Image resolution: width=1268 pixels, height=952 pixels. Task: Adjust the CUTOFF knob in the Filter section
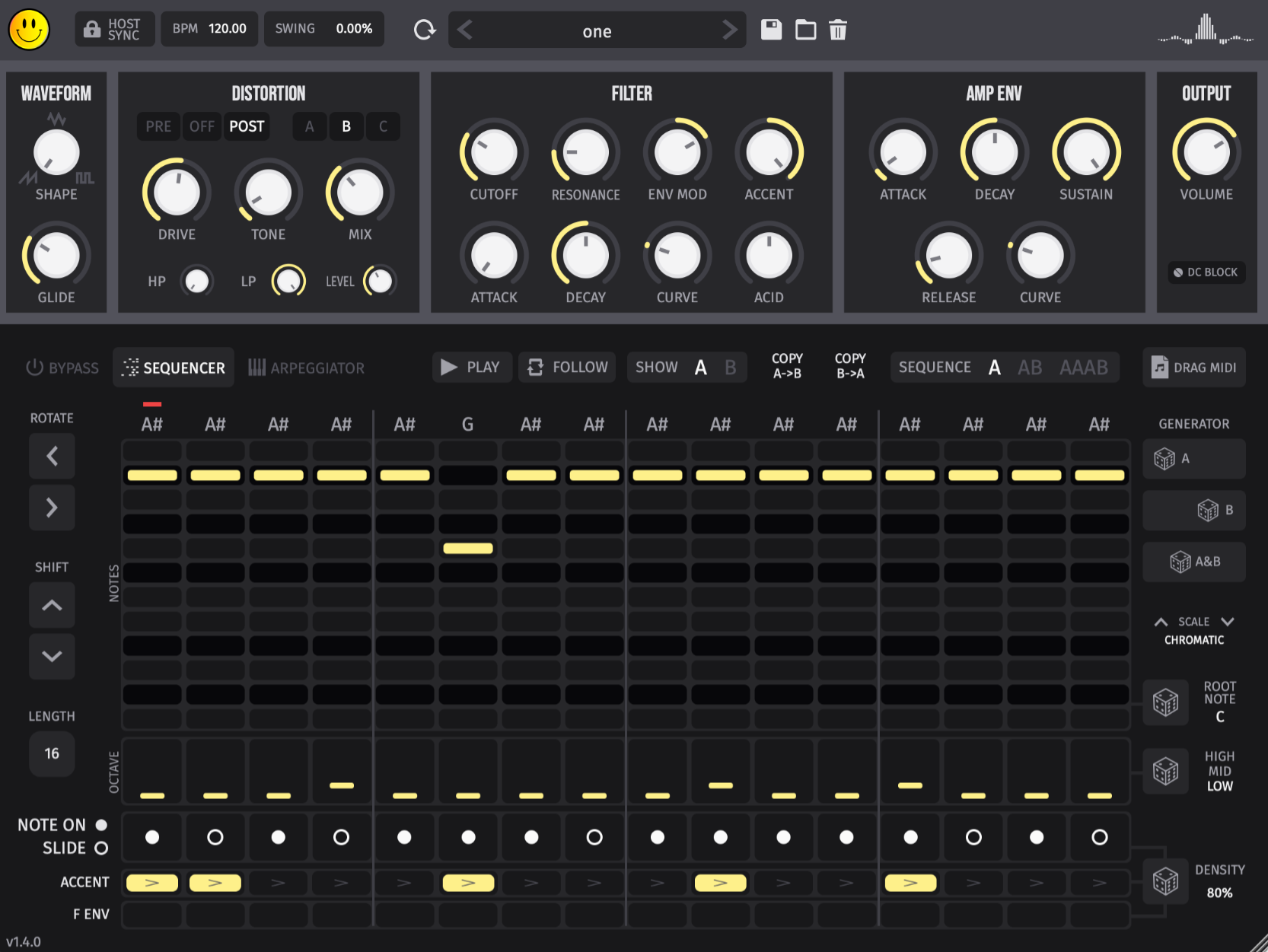493,152
